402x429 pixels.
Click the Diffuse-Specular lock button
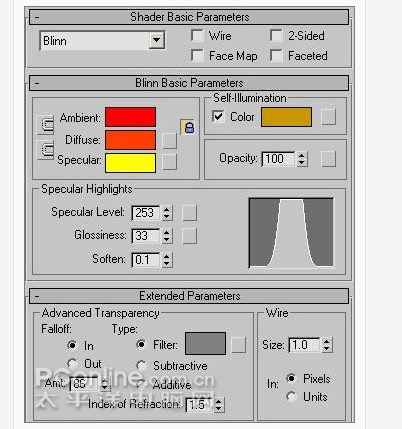45,150
